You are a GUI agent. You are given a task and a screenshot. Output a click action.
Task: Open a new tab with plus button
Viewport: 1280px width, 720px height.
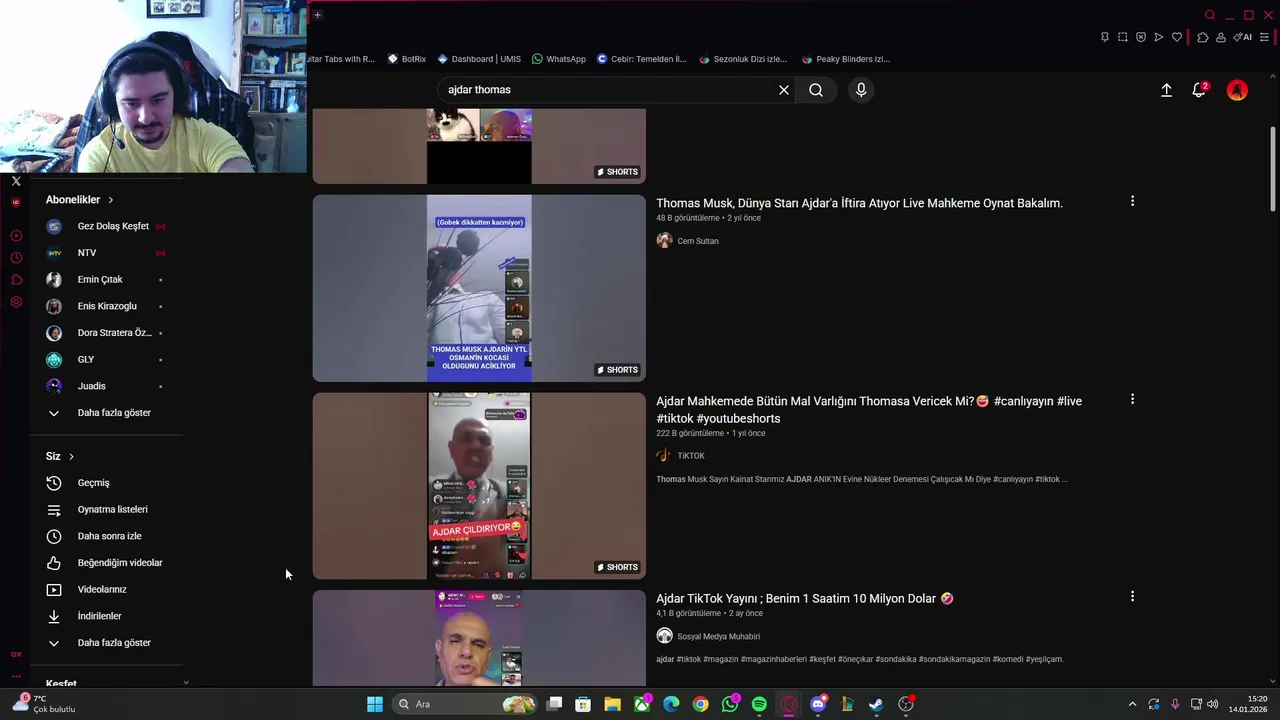point(317,15)
